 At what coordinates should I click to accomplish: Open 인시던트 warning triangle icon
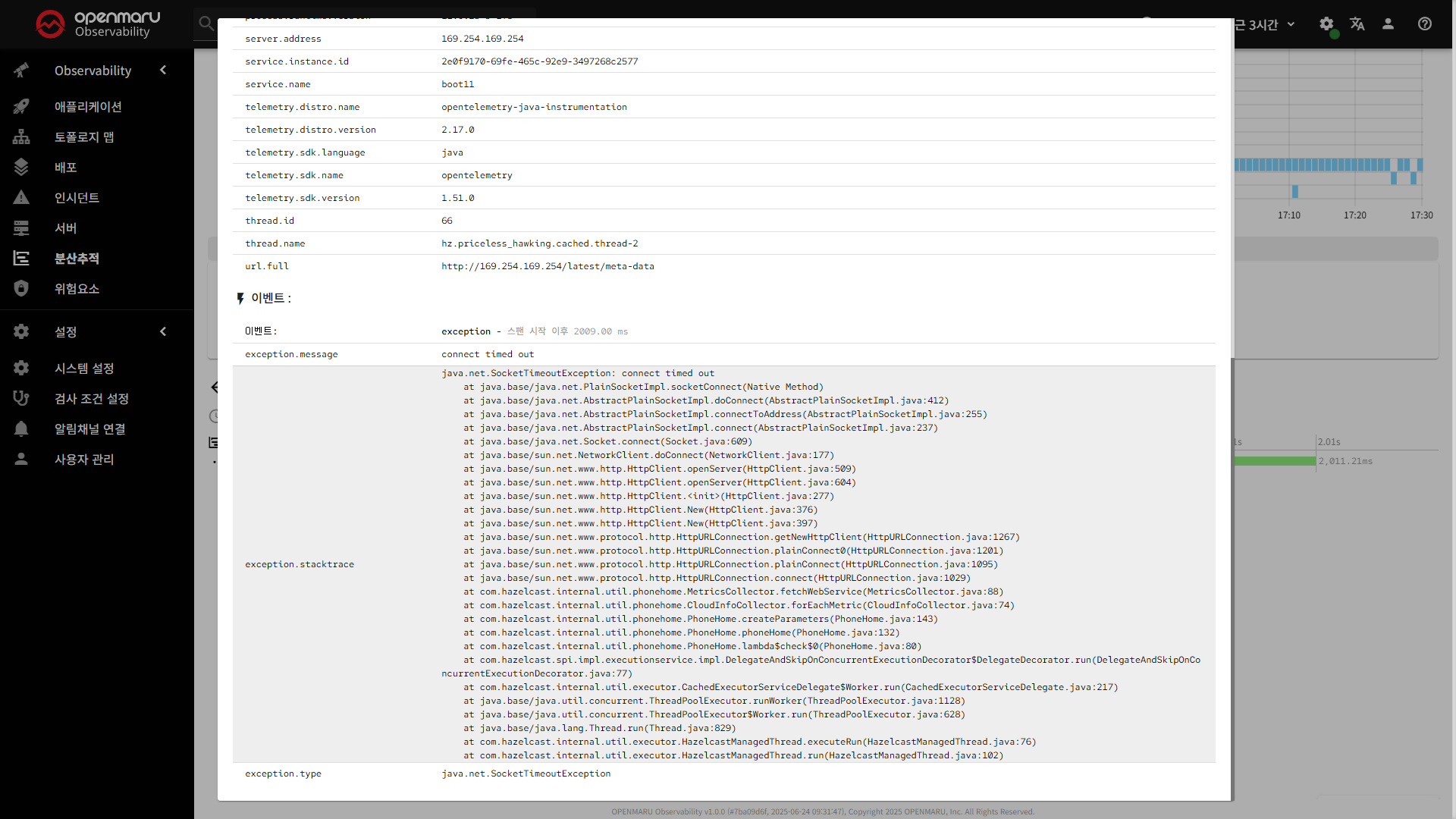click(x=21, y=198)
